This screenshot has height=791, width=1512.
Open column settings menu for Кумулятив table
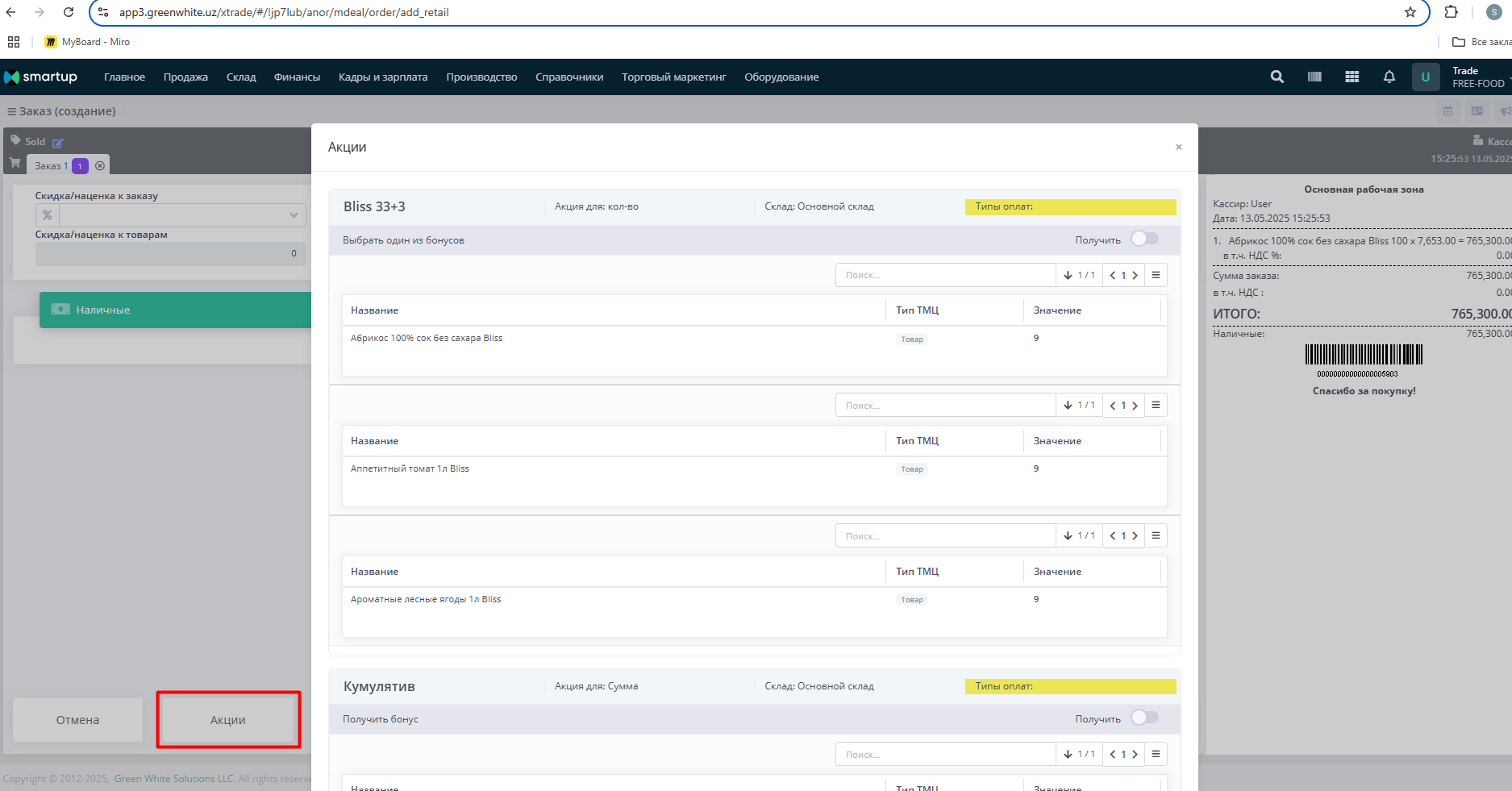click(x=1156, y=754)
